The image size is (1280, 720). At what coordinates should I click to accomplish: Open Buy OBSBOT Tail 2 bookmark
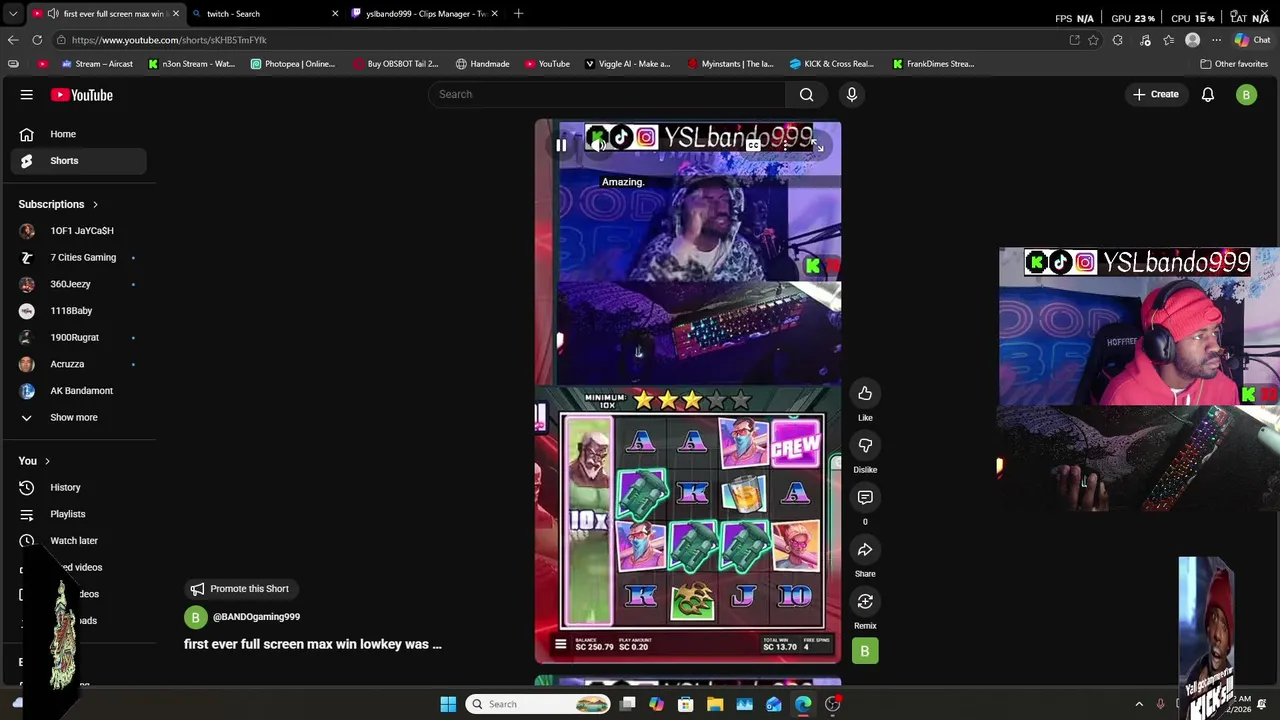tap(396, 64)
